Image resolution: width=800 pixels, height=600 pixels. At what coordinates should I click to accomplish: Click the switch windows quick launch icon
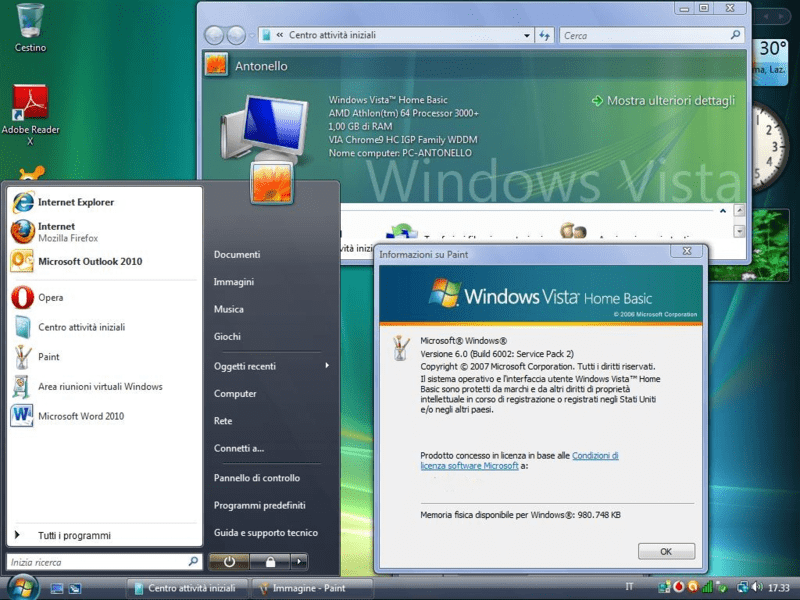74,588
